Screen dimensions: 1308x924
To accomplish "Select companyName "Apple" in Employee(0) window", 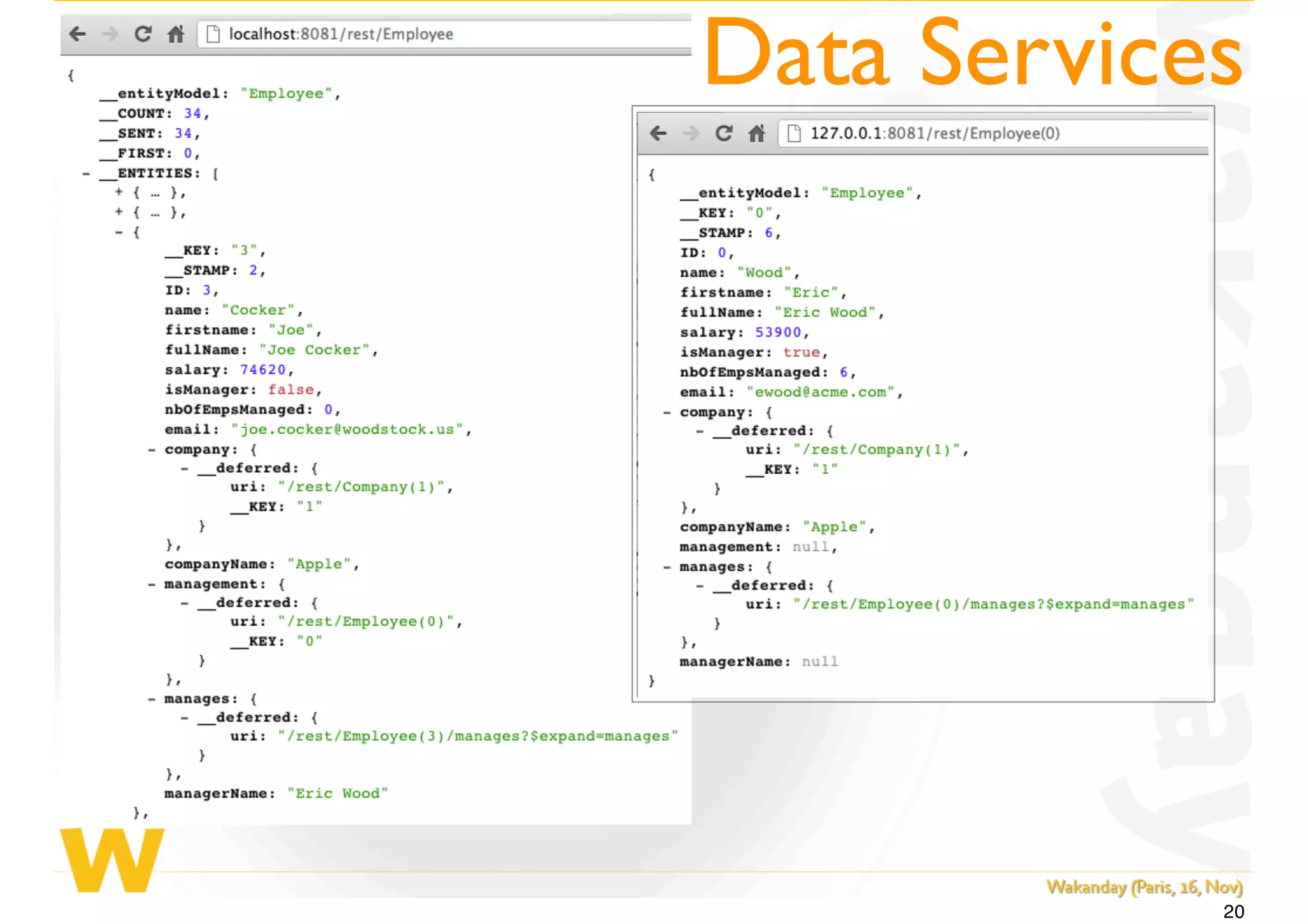I will pos(834,527).
